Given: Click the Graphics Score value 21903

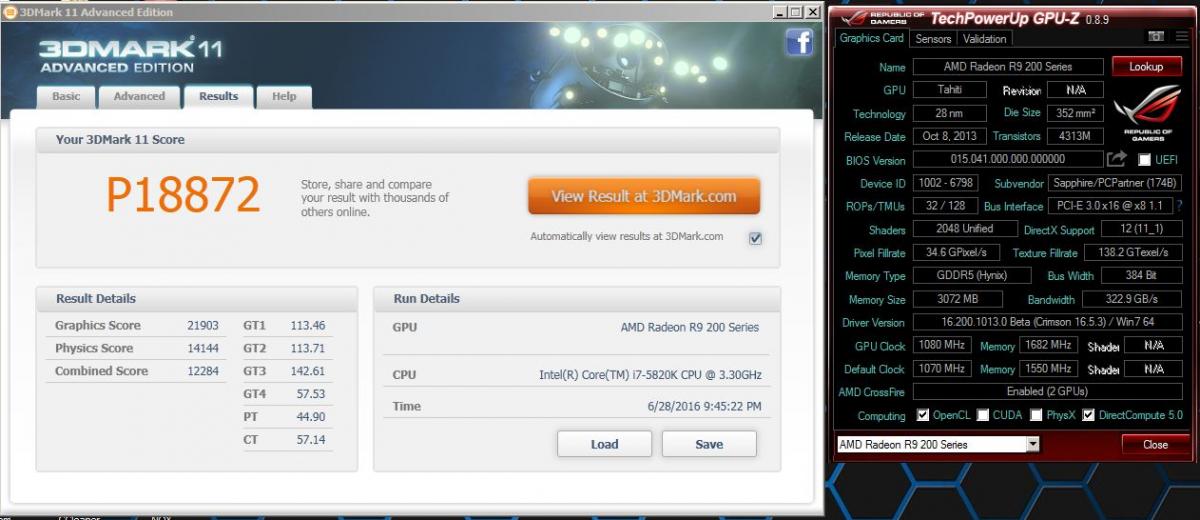Looking at the screenshot, I should tap(203, 325).
